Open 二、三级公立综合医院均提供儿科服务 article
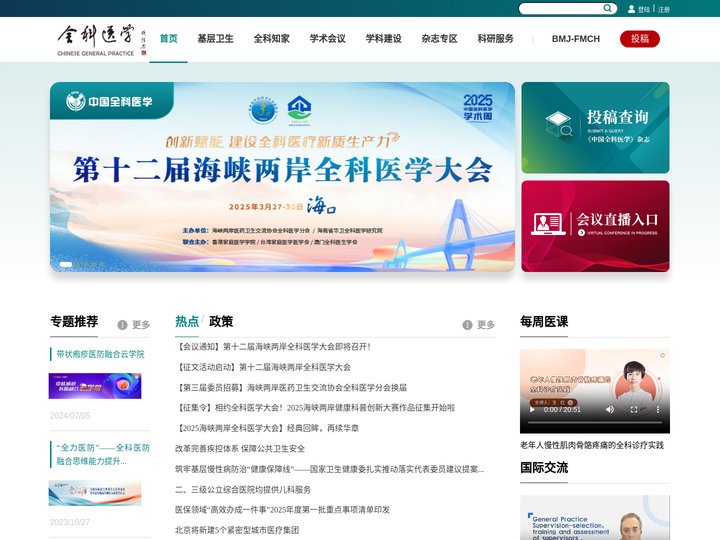This screenshot has width=720, height=540. [243, 489]
